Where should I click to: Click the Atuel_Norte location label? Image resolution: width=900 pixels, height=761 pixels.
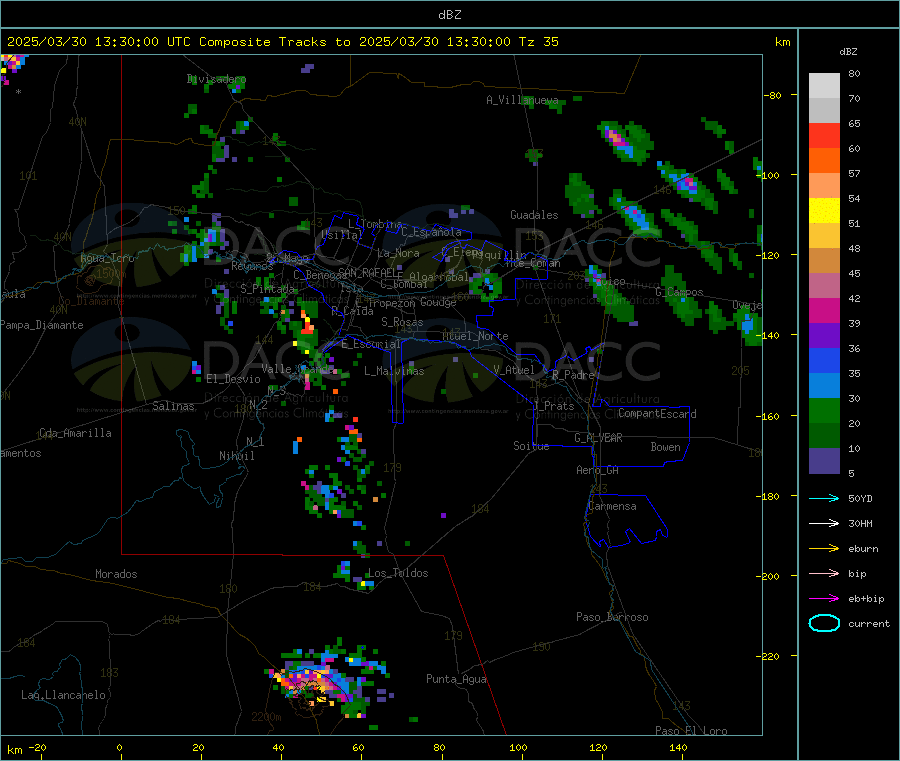[475, 336]
